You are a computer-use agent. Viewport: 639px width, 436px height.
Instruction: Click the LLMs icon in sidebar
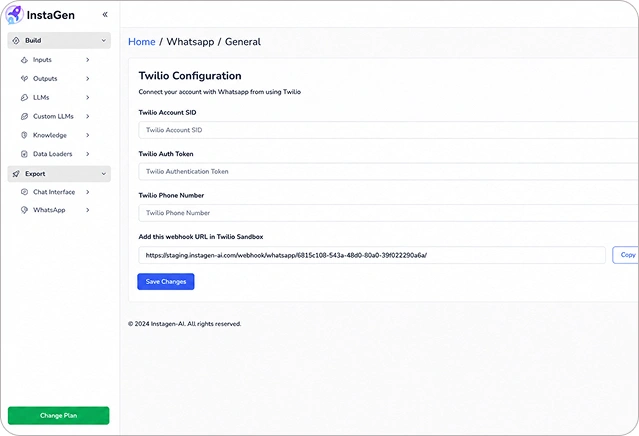coord(24,97)
